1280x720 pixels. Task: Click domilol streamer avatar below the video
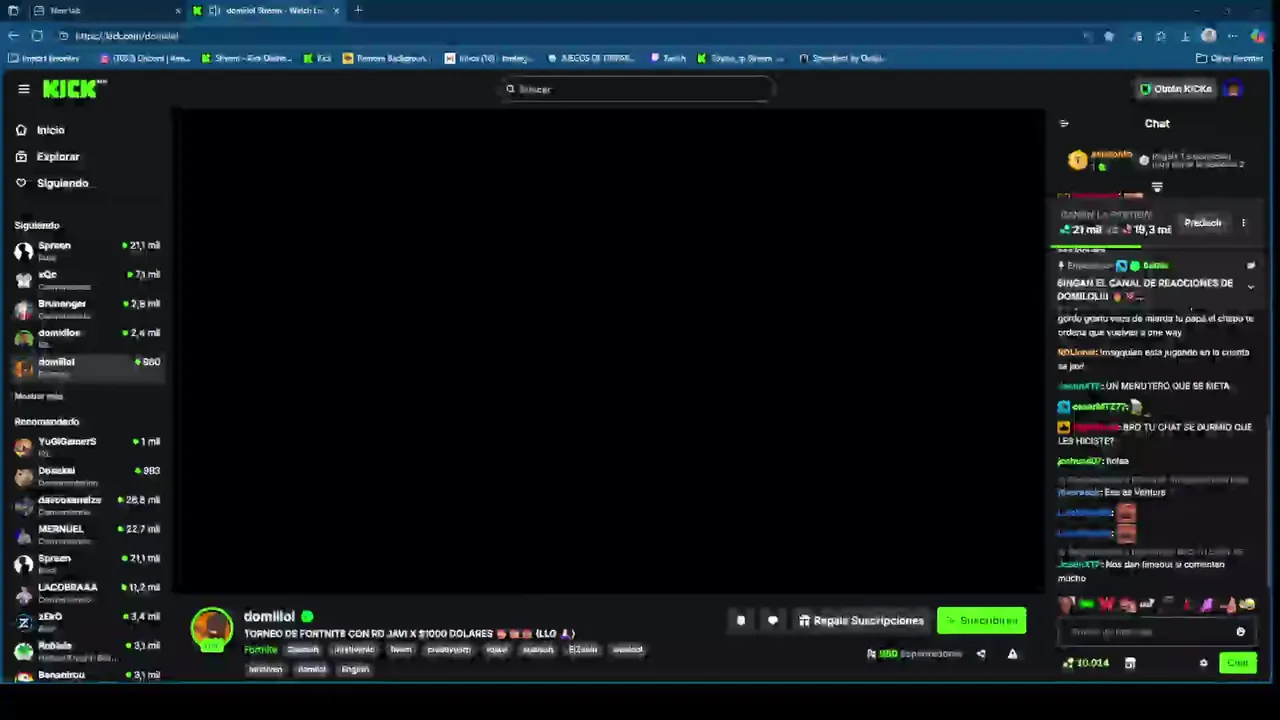(211, 629)
